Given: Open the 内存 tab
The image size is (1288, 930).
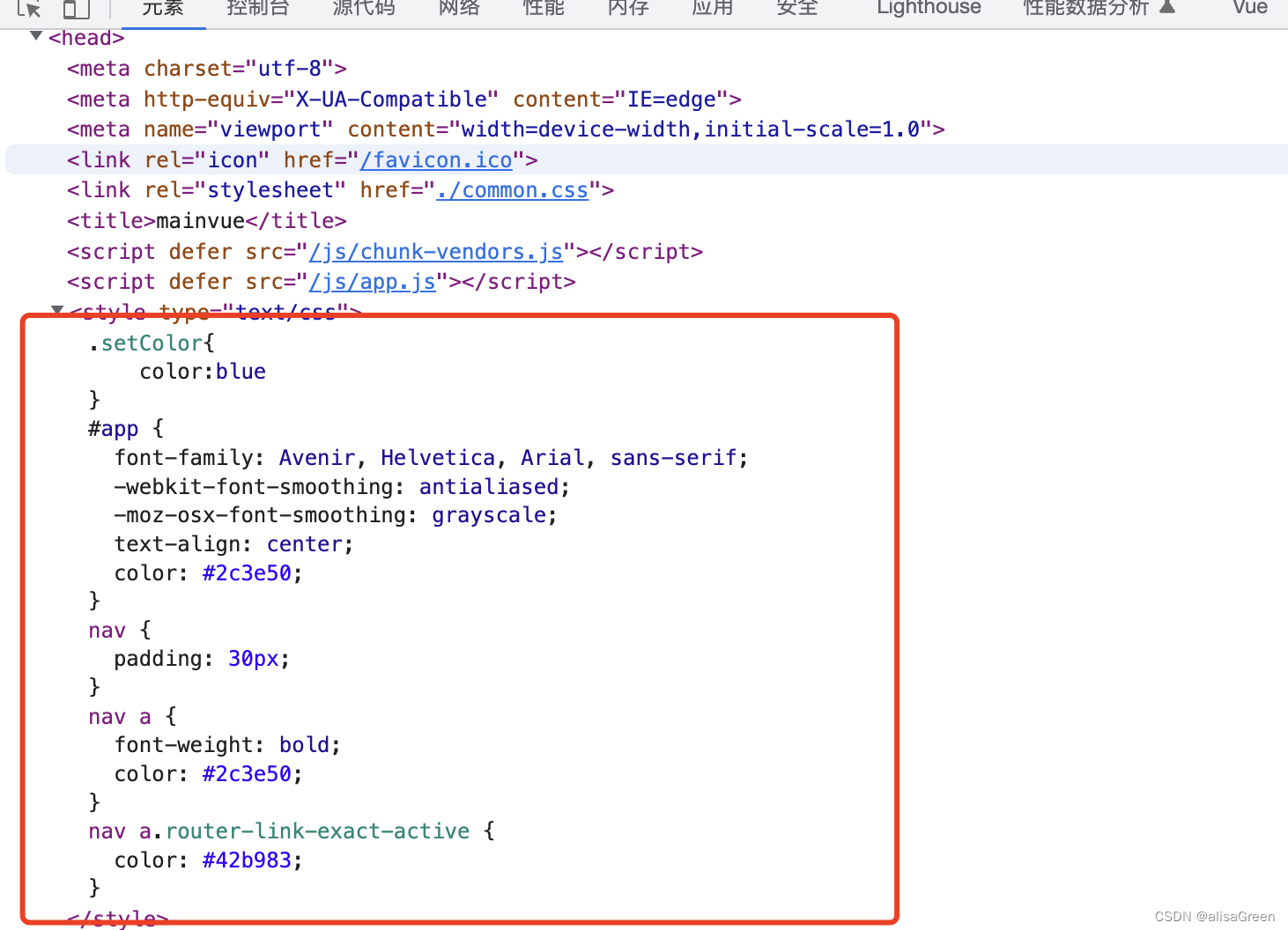Looking at the screenshot, I should (x=628, y=8).
